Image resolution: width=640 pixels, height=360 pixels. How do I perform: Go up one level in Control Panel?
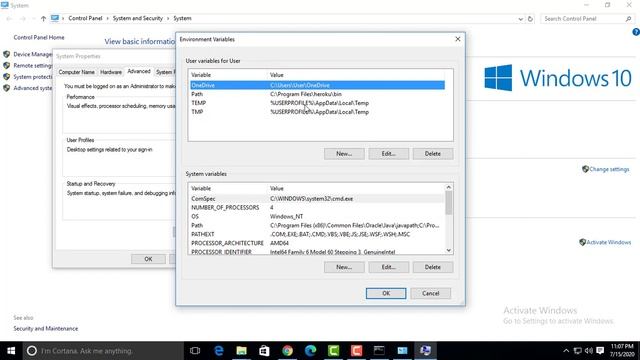coord(43,18)
